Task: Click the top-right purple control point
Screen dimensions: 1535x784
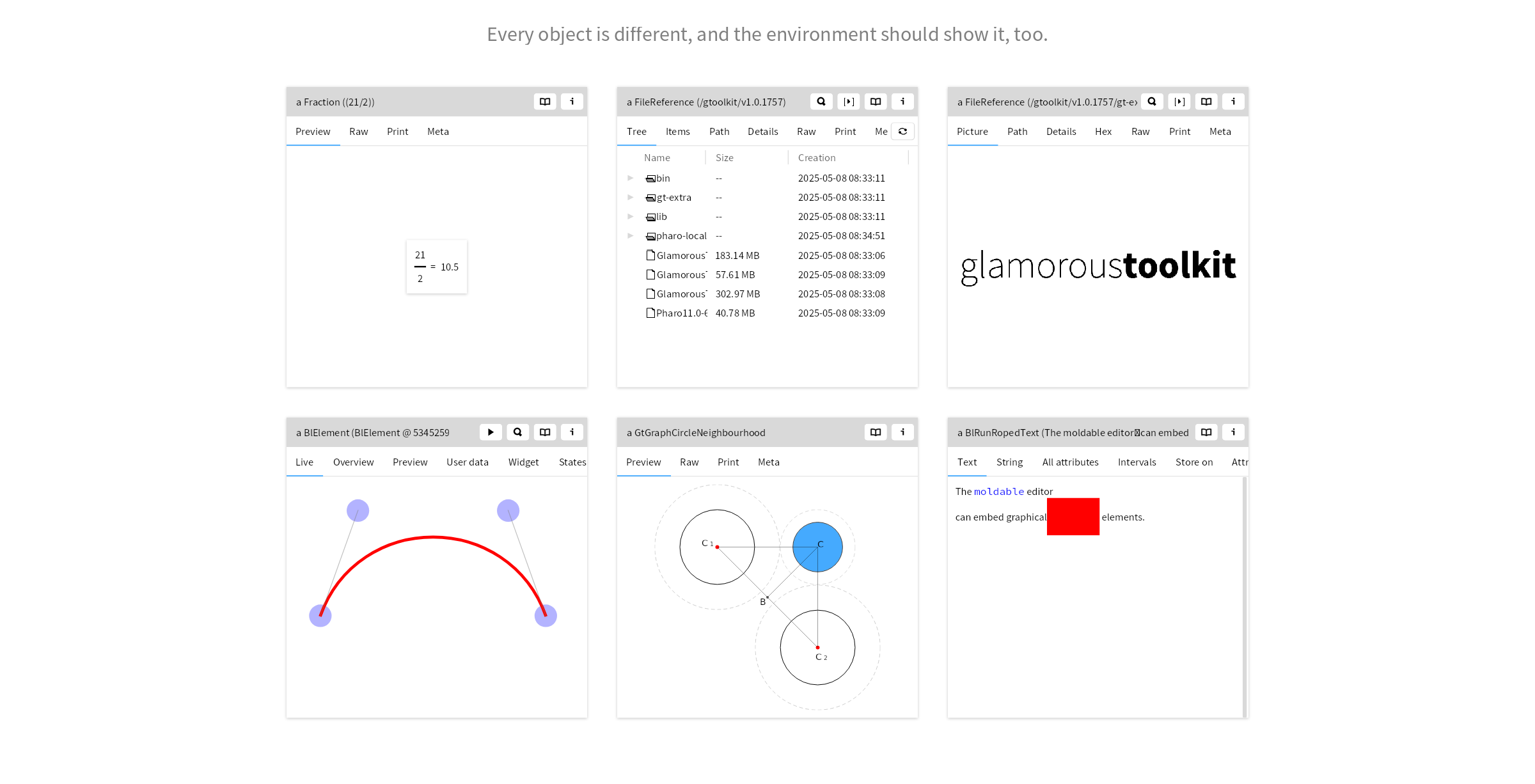Action: [x=508, y=510]
